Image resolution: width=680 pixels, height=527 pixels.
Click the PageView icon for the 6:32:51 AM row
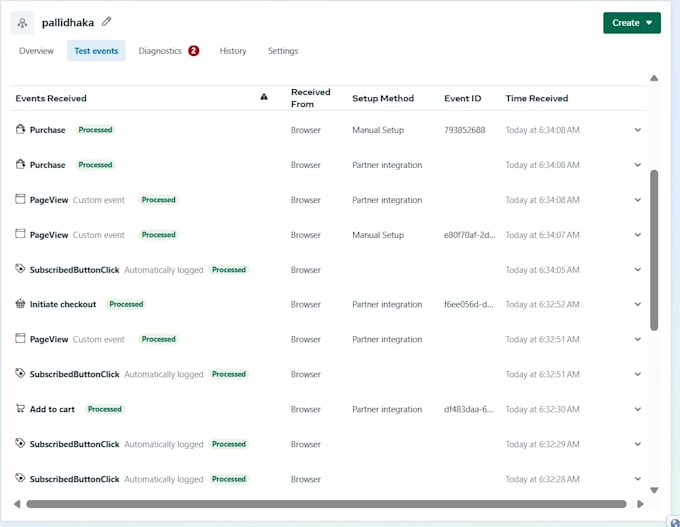(x=20, y=338)
